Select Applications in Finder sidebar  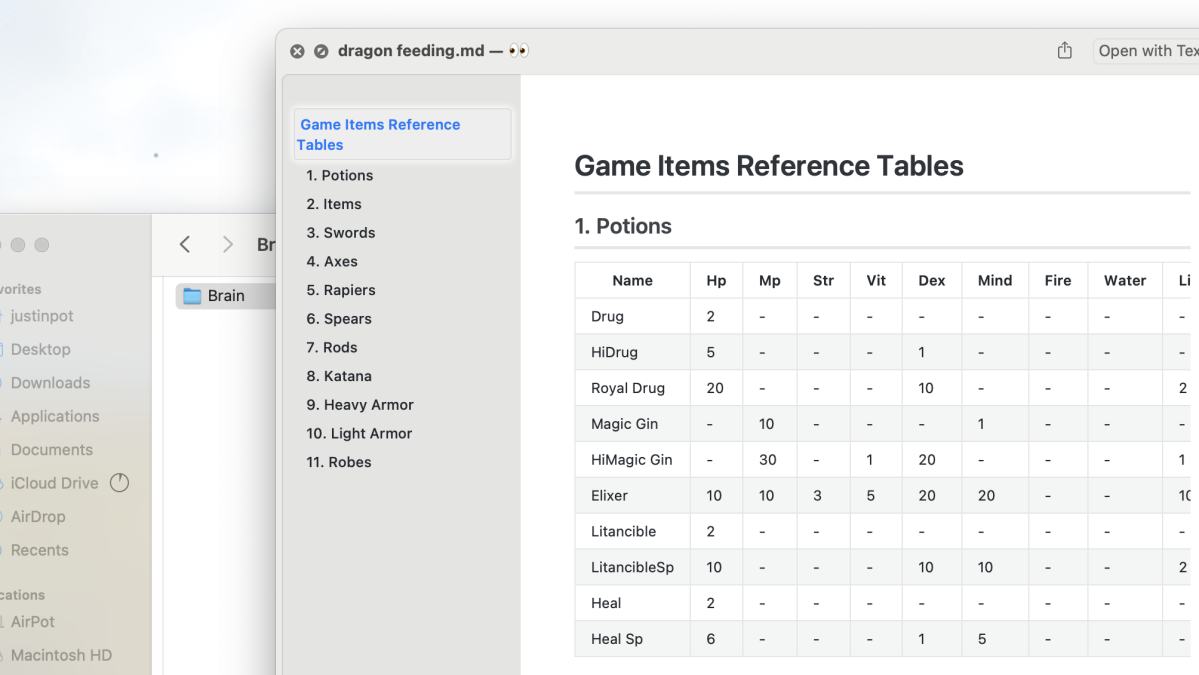(x=55, y=416)
